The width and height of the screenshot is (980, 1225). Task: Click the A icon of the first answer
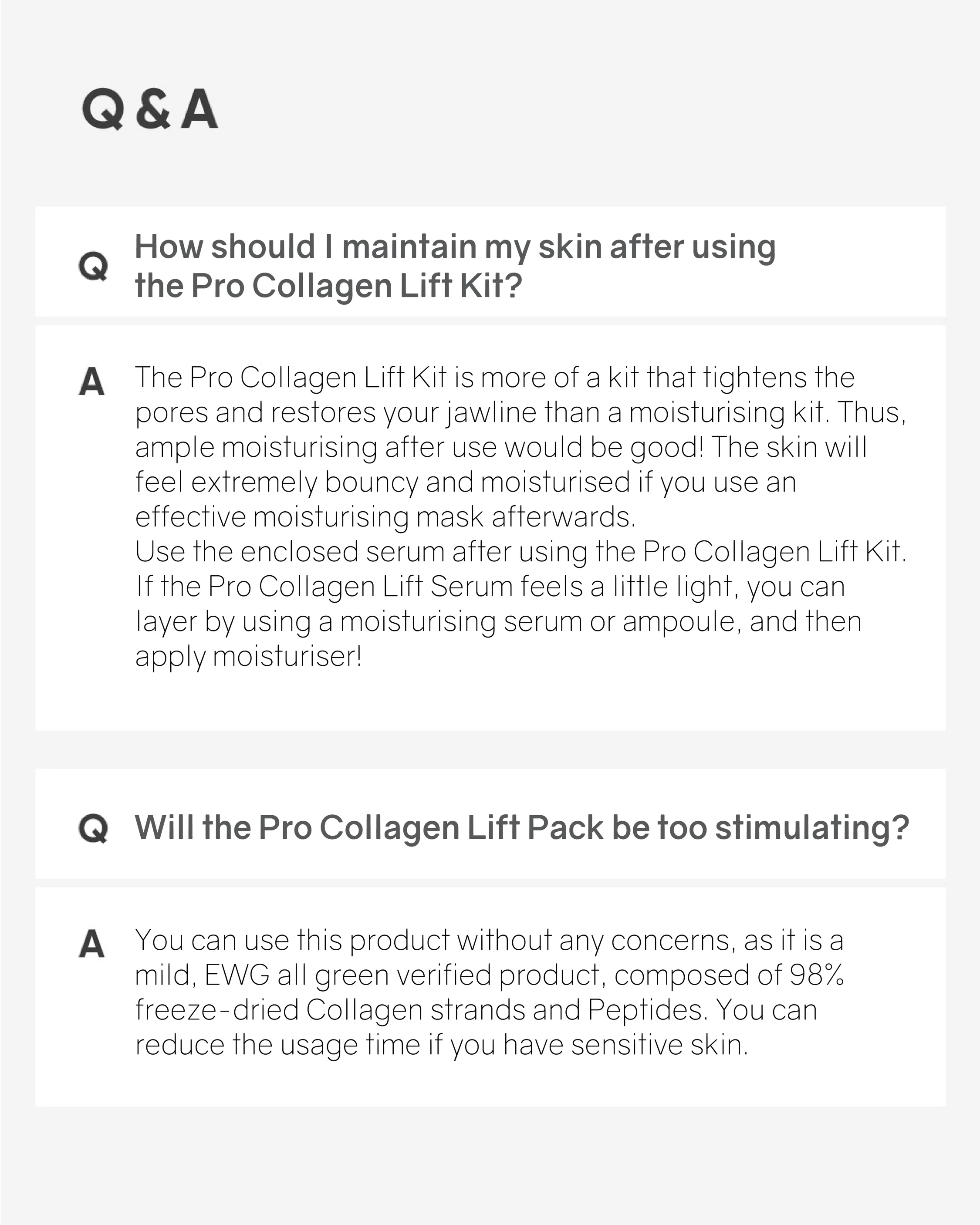91,381
